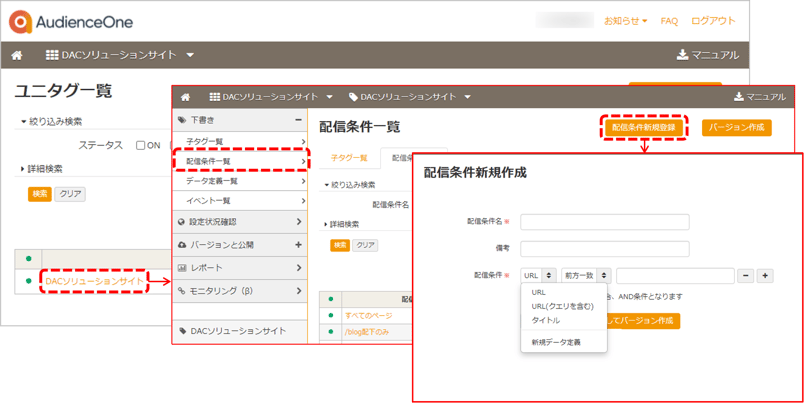Viewport: 804px width, 403px height.
Task: Open DACソリューションサイト menu in back window
Action: [x=120, y=55]
